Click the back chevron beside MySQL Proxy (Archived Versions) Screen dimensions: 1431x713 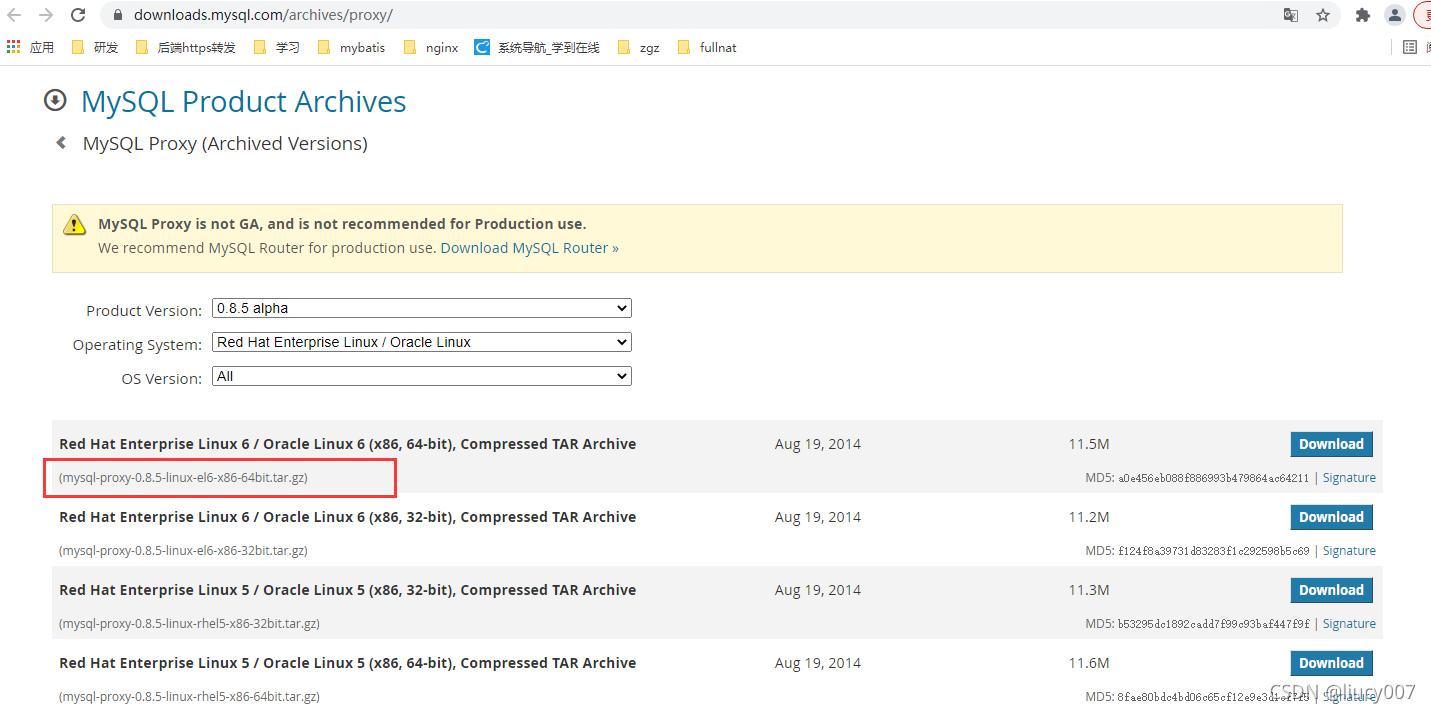[x=61, y=143]
